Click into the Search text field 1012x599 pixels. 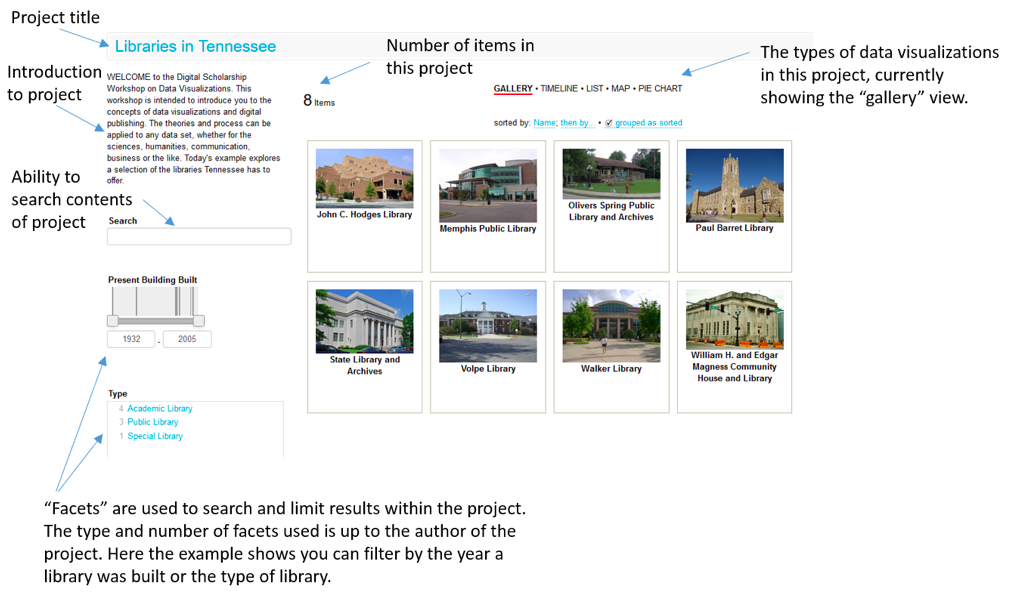[199, 237]
